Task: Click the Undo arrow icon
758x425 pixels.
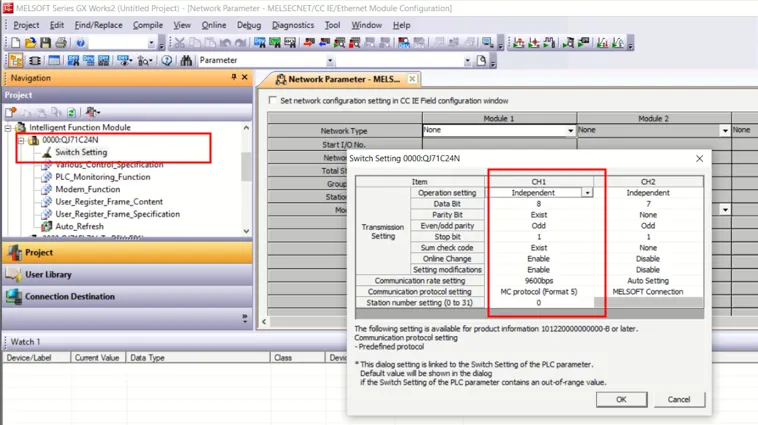Action: click(x=225, y=43)
